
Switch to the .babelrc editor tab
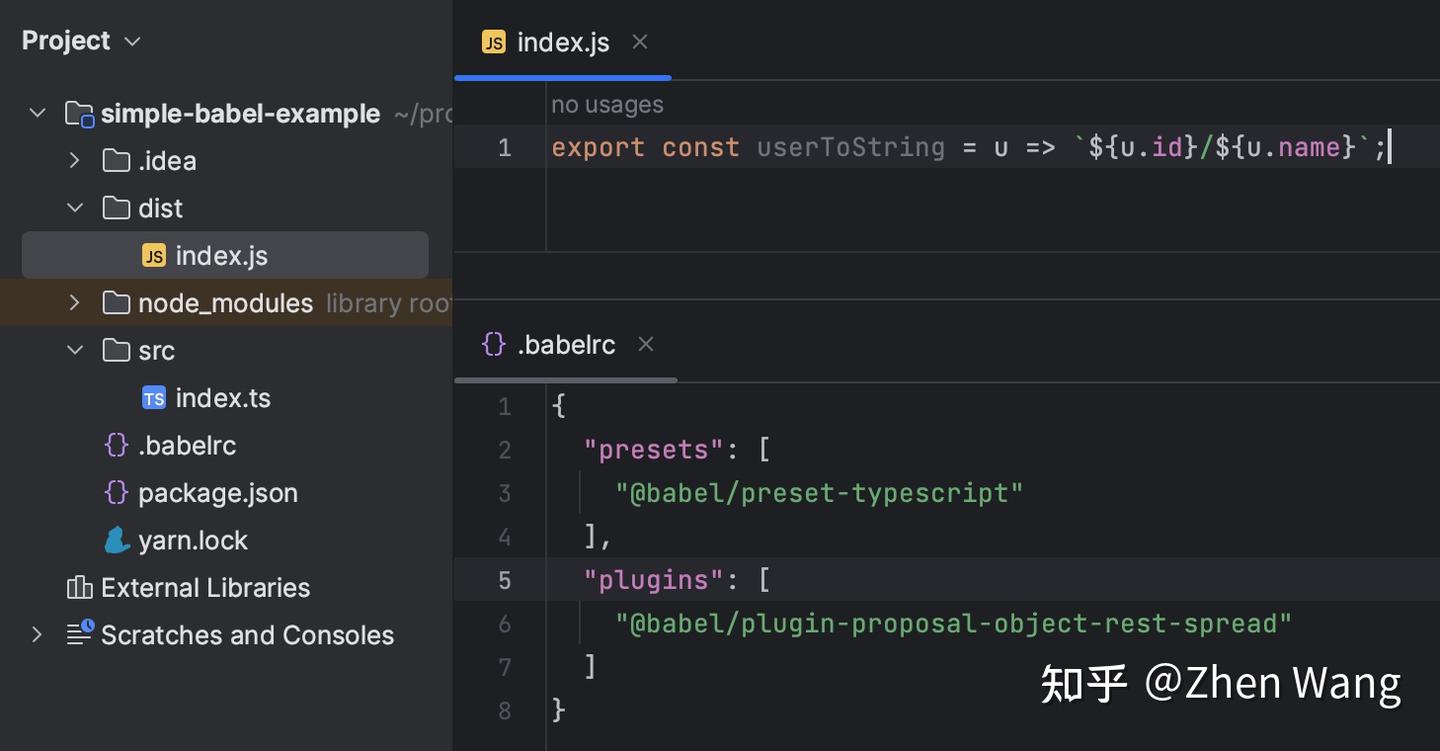click(565, 345)
